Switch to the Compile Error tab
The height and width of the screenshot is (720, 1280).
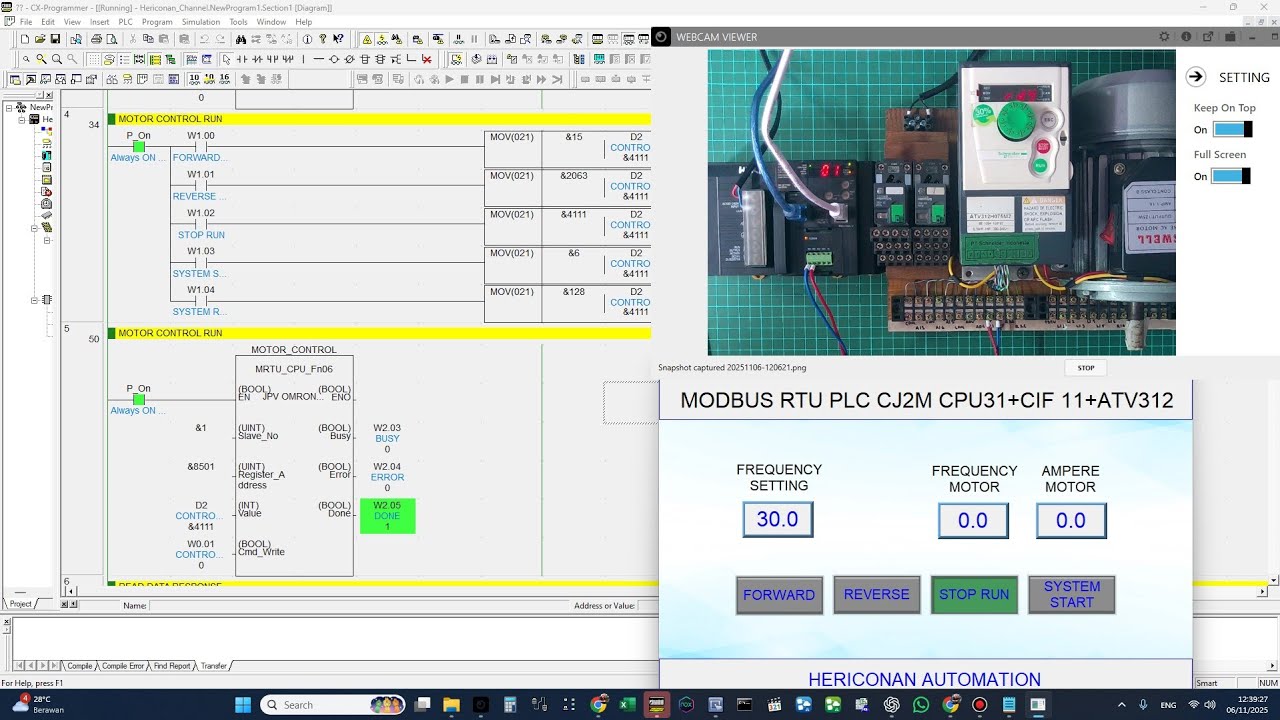point(123,666)
